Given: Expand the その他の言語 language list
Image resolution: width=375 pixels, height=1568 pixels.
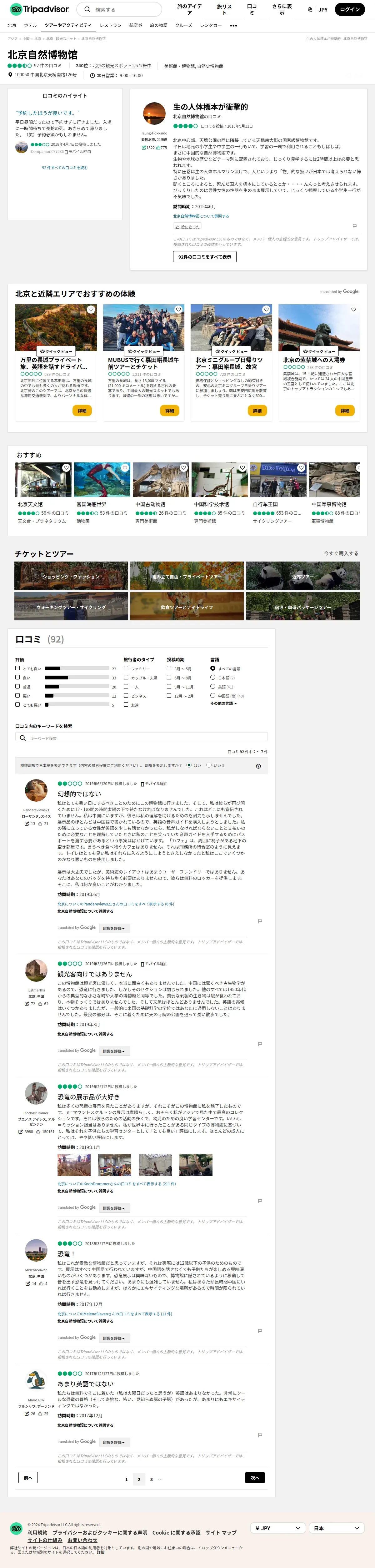Looking at the screenshot, I should pos(223,704).
